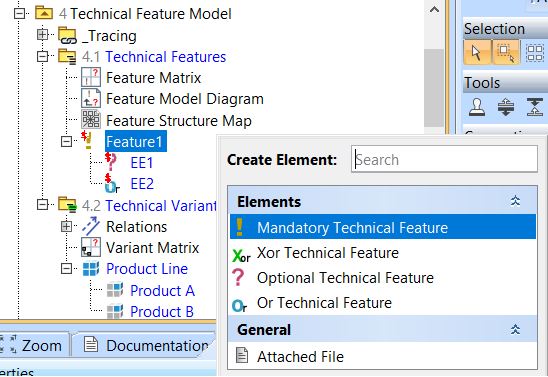Select Feature Structure Map in tree
This screenshot has height=377, width=548.
(x=179, y=121)
